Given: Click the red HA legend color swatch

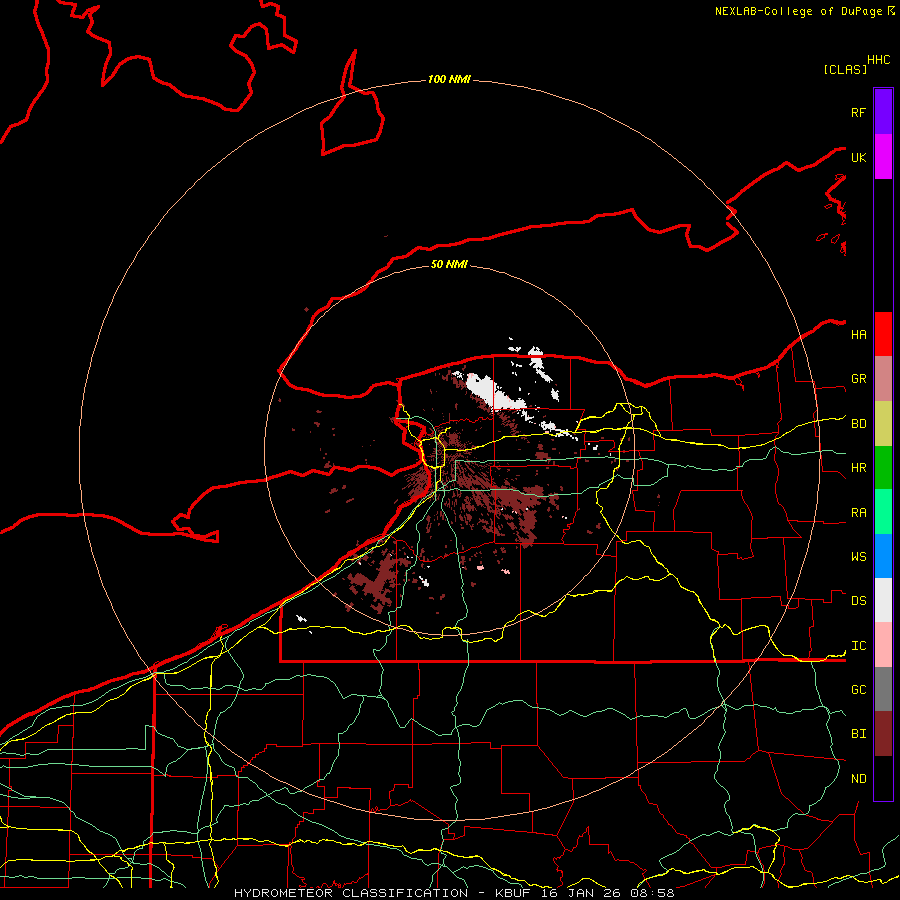Looking at the screenshot, I should [883, 334].
